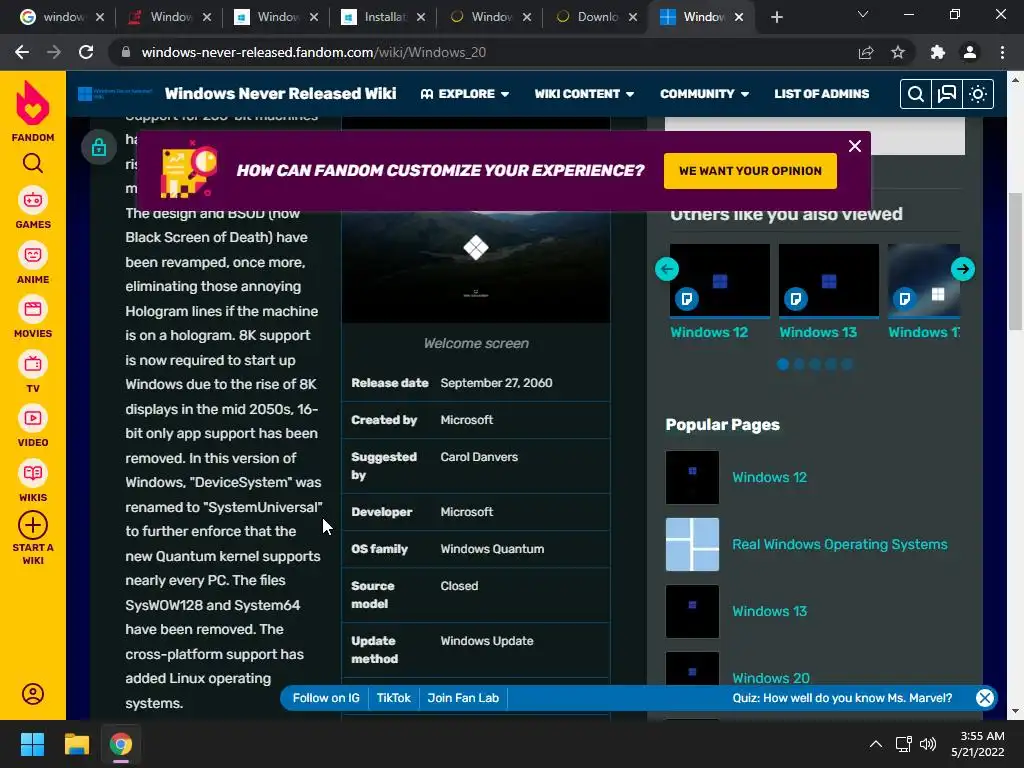The width and height of the screenshot is (1024, 768).
Task: Click the Real Windows Operating Systems thumbnail
Action: point(692,545)
